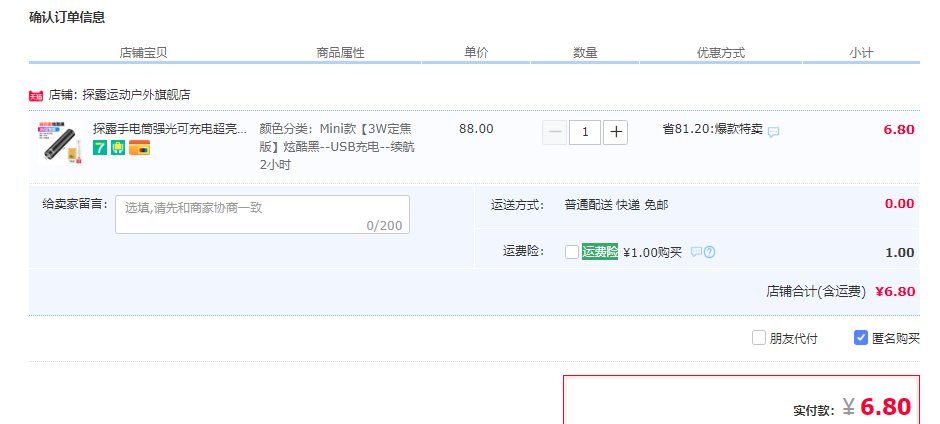Click the comment icon beside 爆款特卖
The width and height of the screenshot is (940, 424).
coord(774,132)
